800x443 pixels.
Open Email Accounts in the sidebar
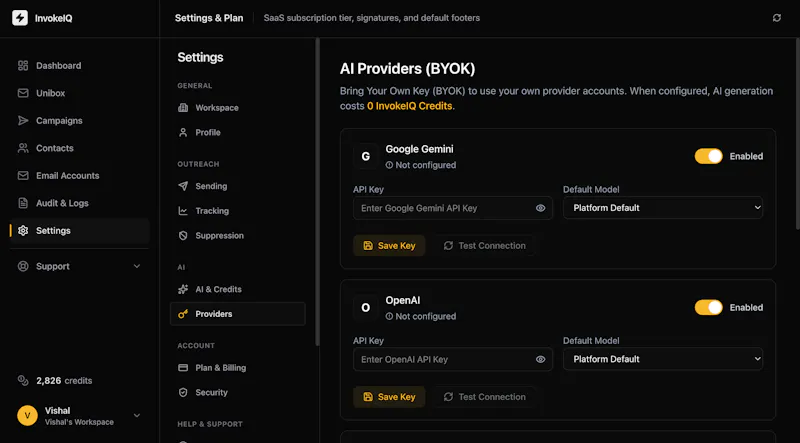tap(80, 176)
